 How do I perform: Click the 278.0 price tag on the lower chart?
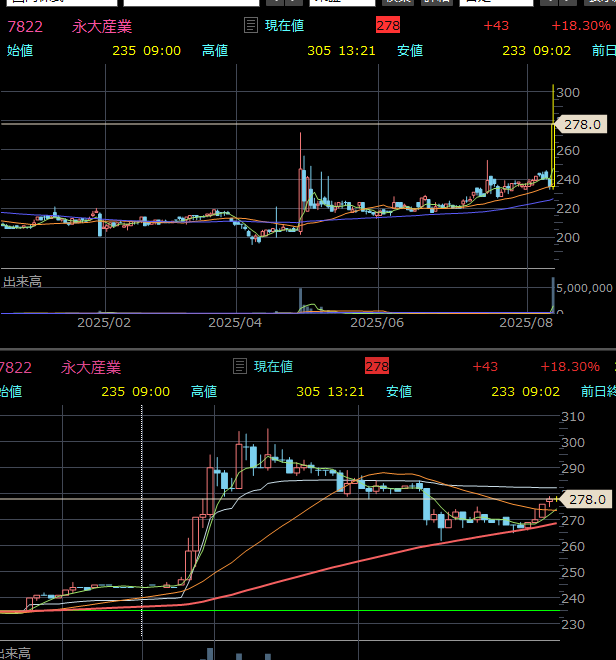[587, 499]
